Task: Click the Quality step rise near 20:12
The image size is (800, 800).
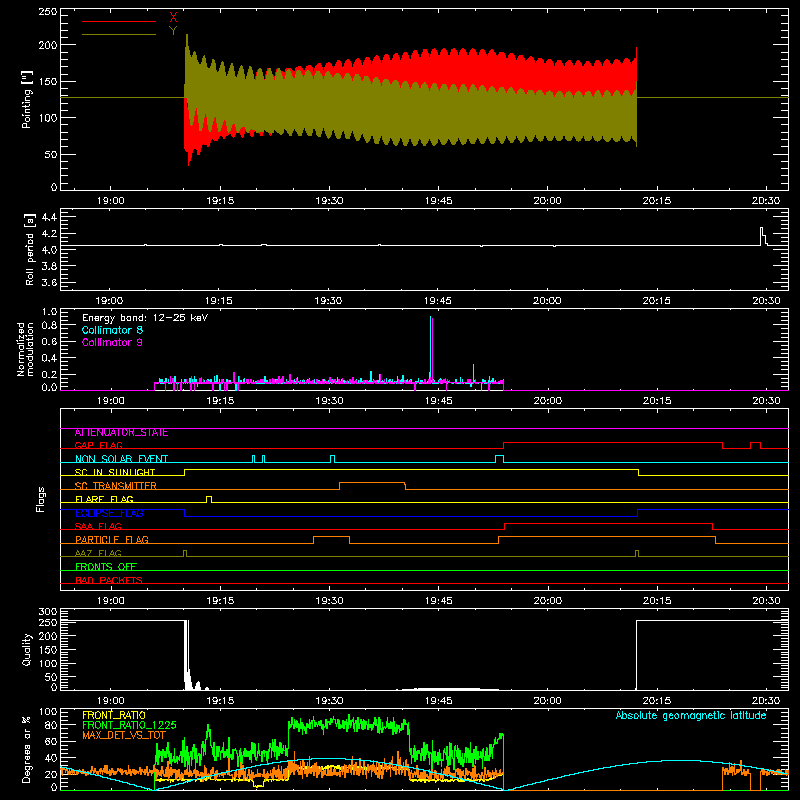Action: (x=636, y=655)
